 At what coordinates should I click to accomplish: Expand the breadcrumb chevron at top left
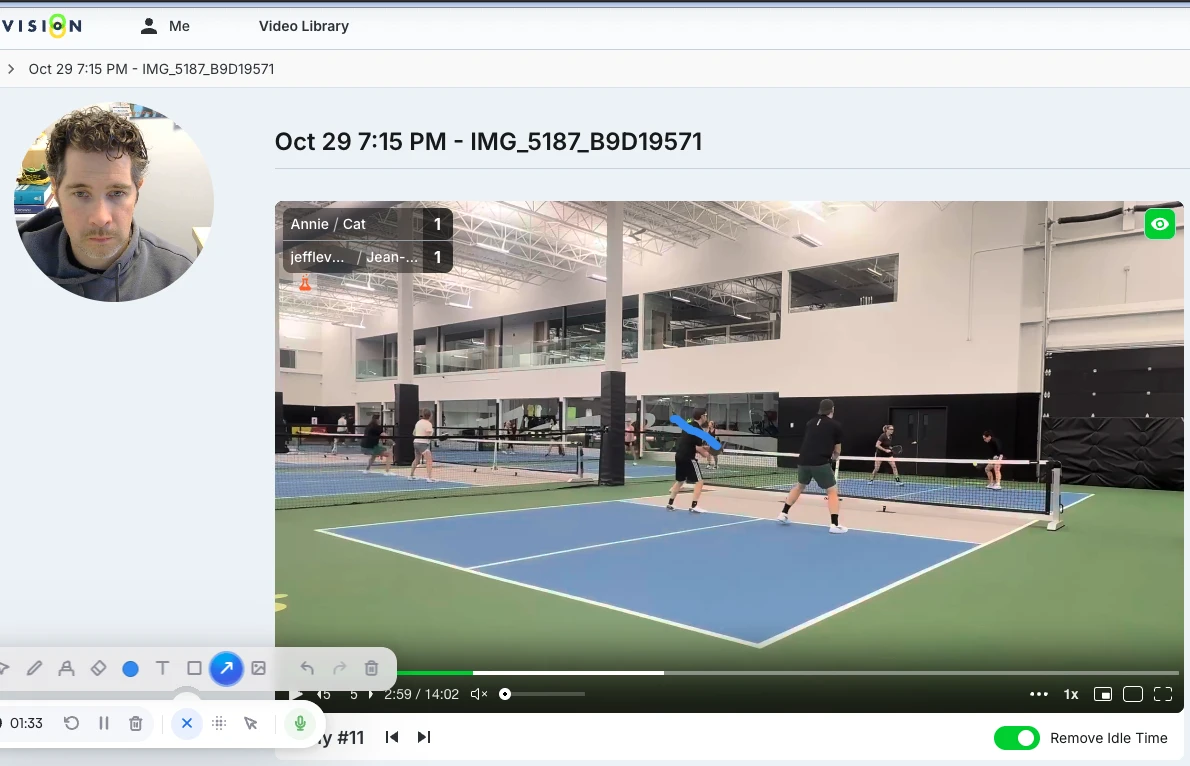[10, 71]
